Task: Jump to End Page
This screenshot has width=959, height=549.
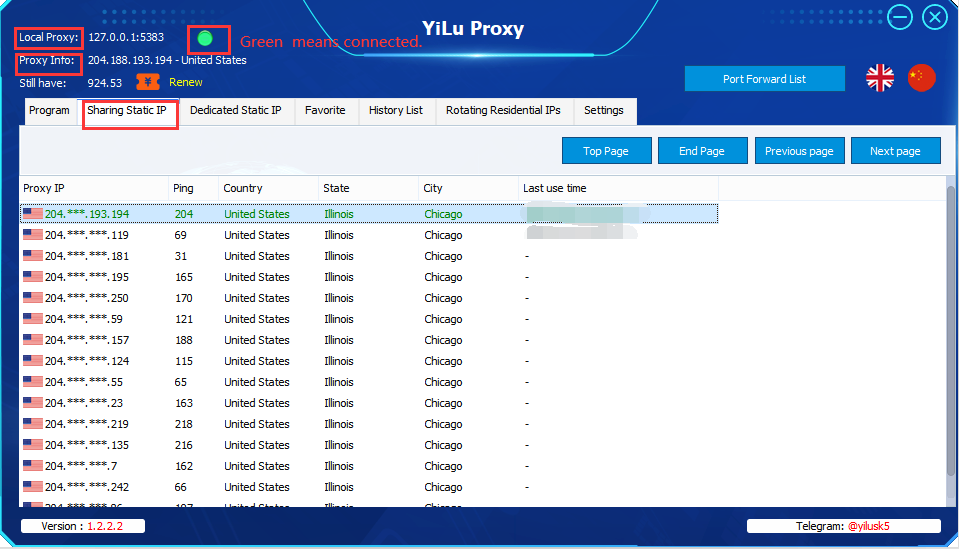Action: pyautogui.click(x=702, y=151)
